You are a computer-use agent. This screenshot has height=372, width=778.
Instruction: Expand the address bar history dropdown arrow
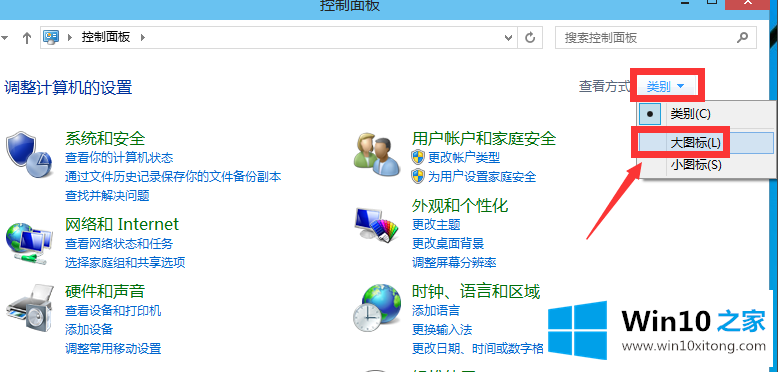(x=508, y=38)
